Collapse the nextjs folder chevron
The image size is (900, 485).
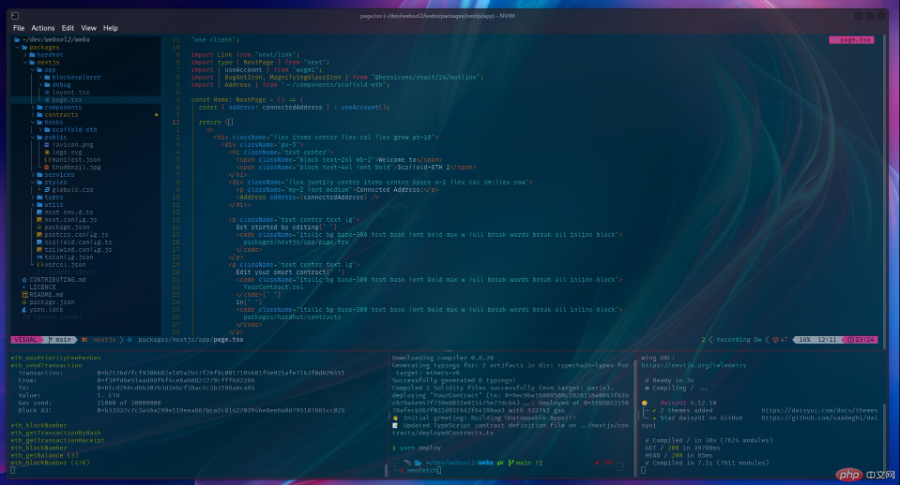[25, 62]
